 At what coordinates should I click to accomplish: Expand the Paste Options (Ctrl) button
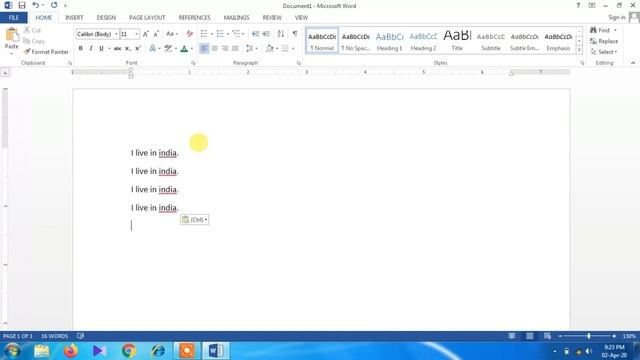pos(195,220)
